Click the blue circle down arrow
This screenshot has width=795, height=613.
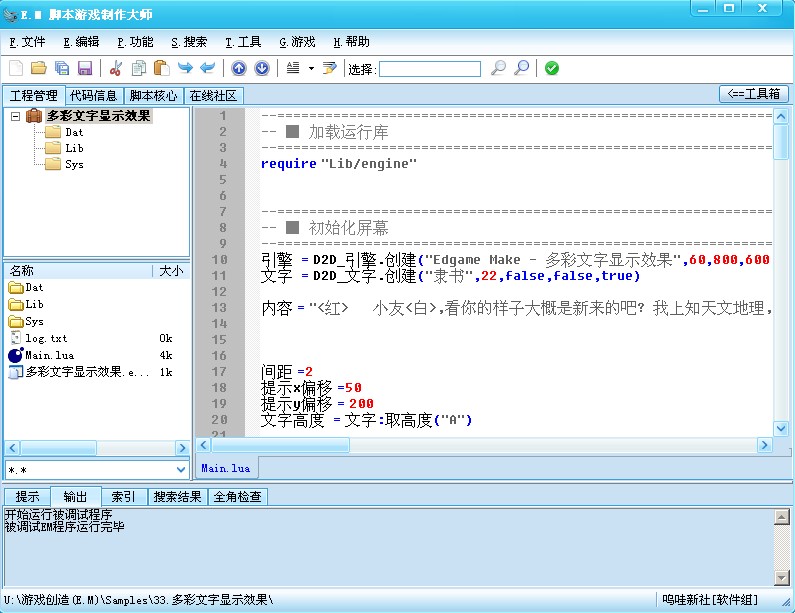tap(262, 68)
